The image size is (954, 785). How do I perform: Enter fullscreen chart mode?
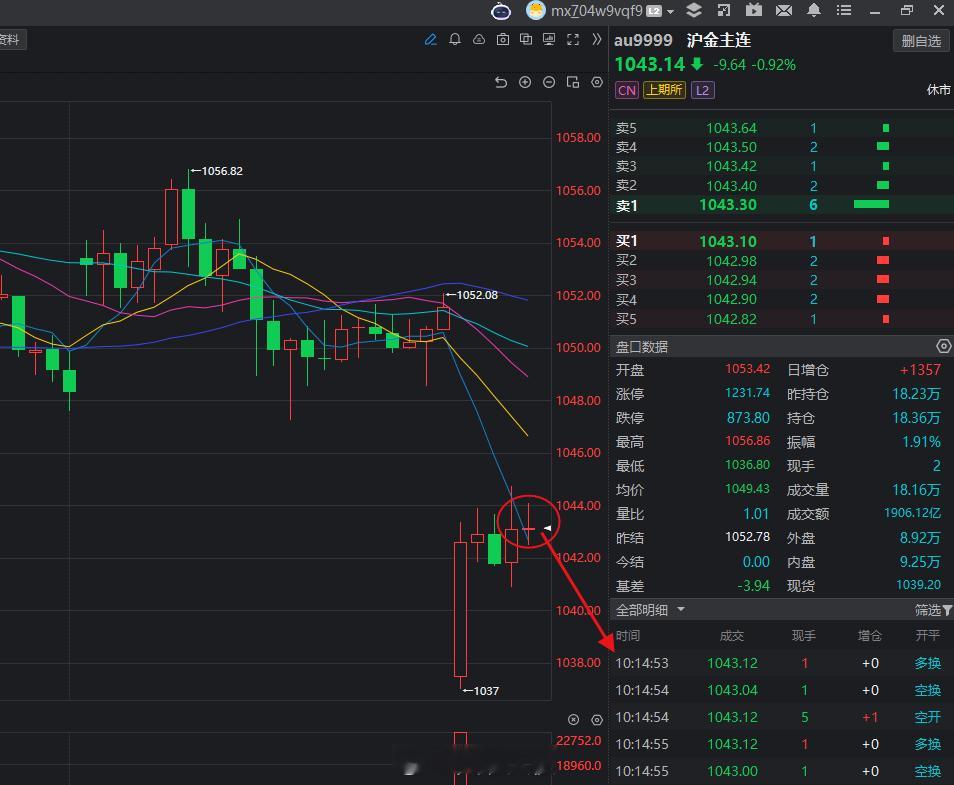pos(573,40)
